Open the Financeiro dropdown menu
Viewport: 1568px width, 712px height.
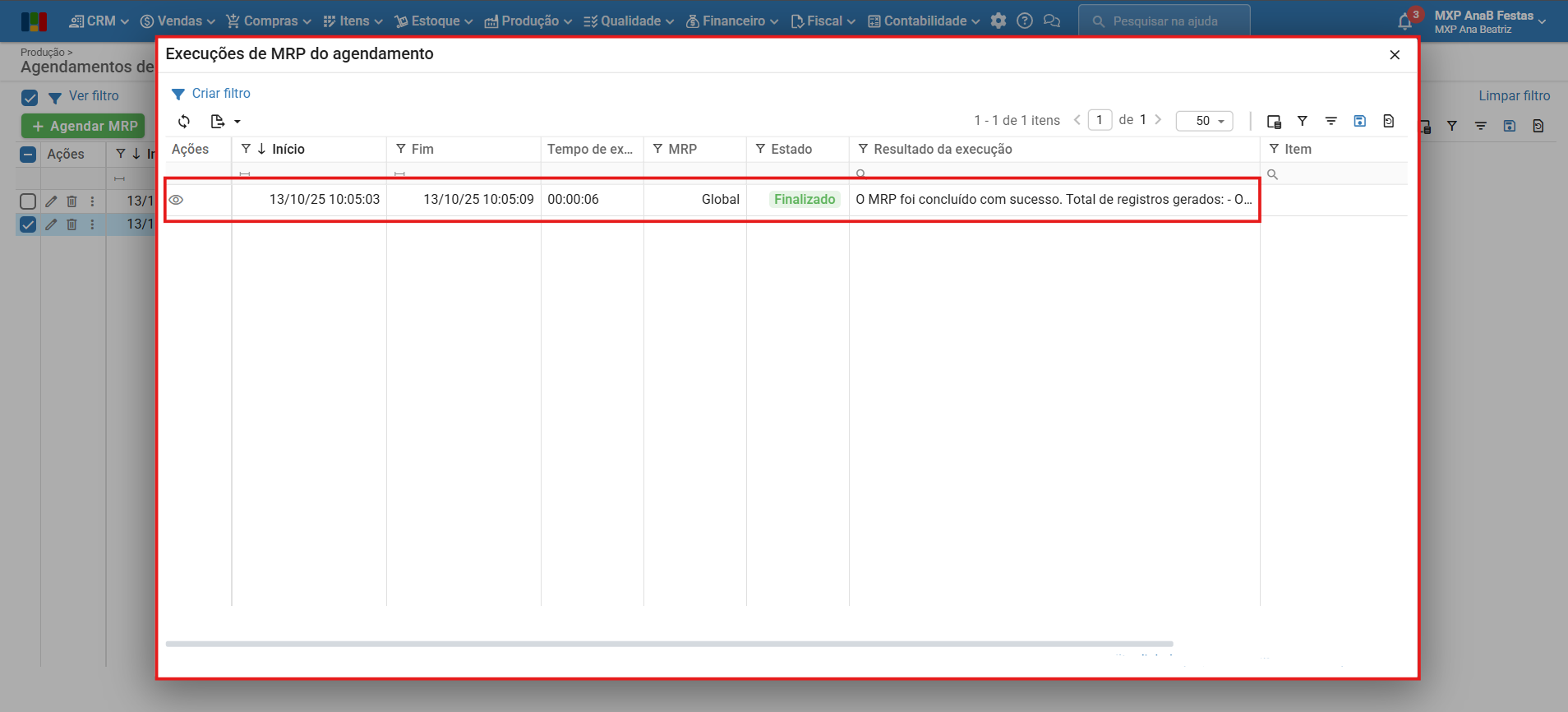click(732, 21)
